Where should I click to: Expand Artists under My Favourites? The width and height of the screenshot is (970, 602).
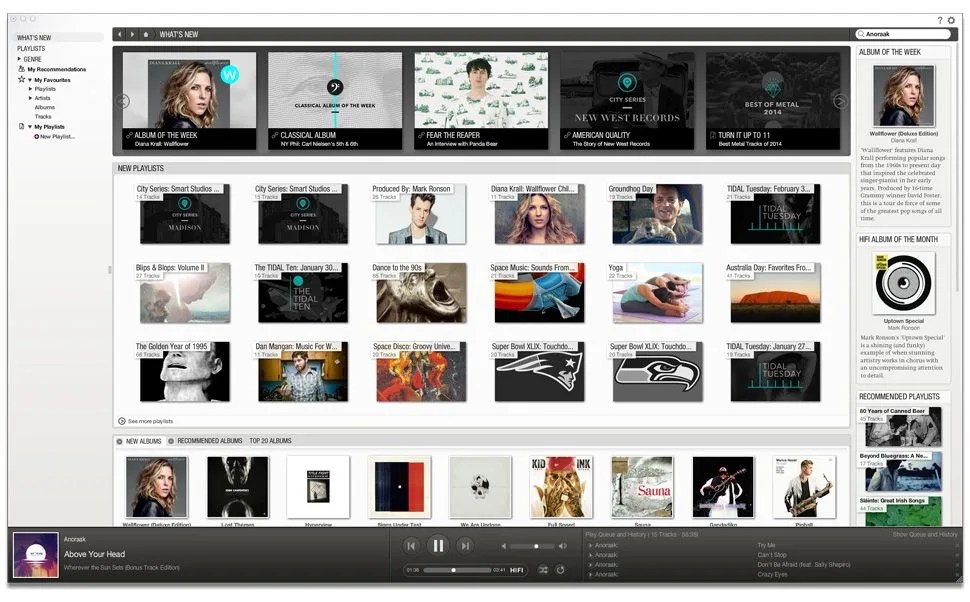(x=30, y=98)
